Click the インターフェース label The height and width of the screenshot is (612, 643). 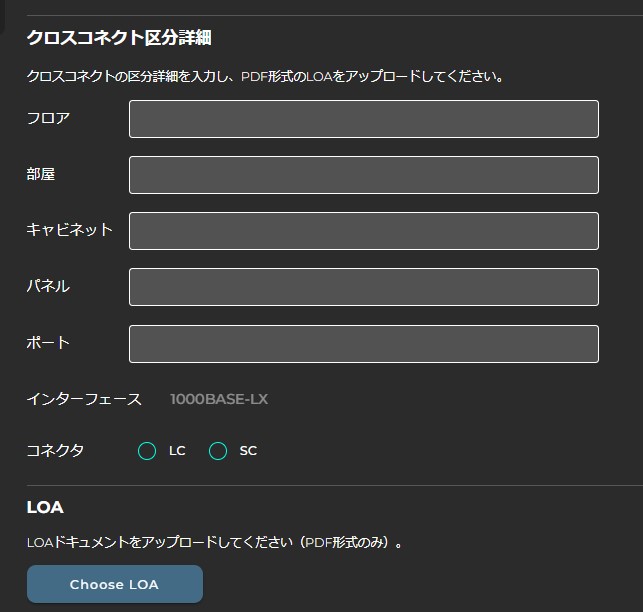point(84,400)
